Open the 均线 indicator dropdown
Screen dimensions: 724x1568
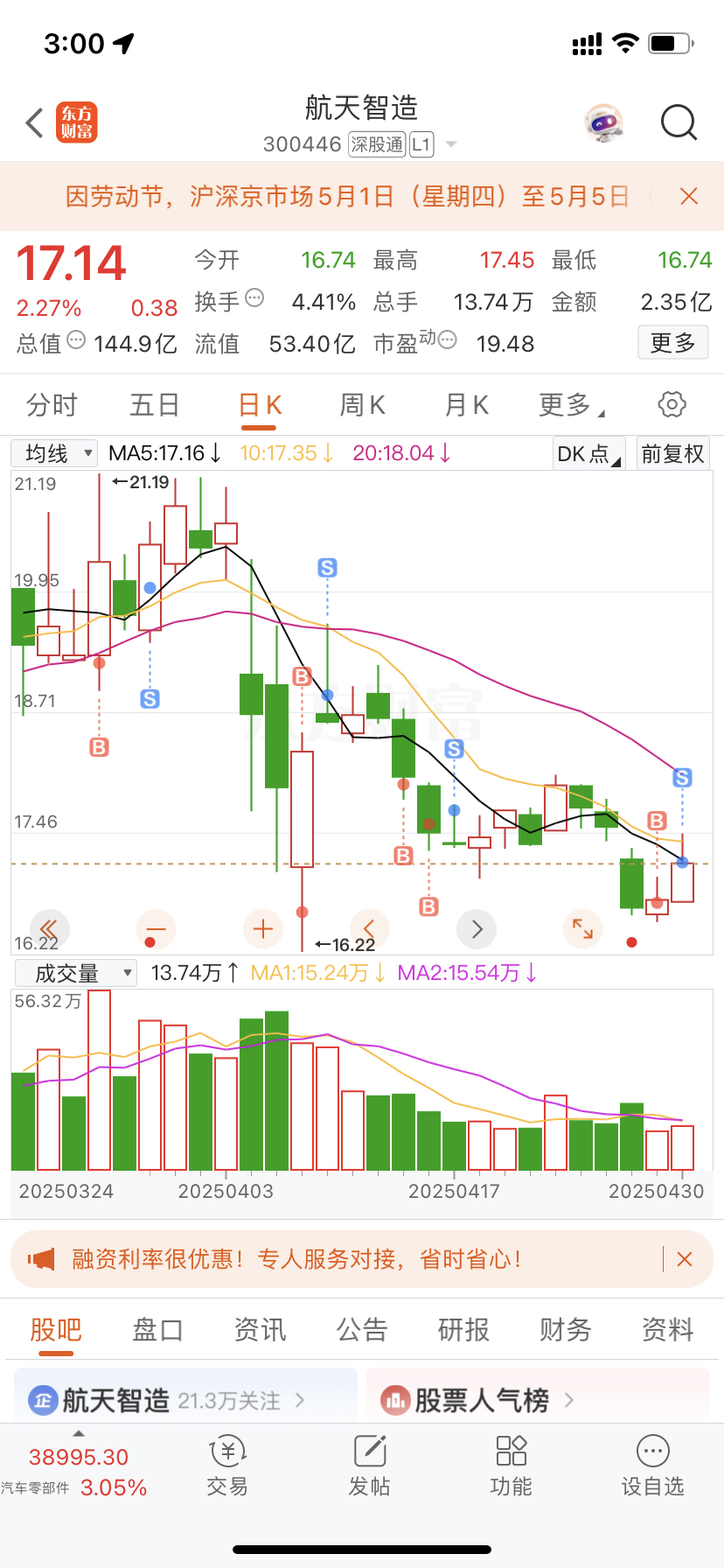(54, 453)
